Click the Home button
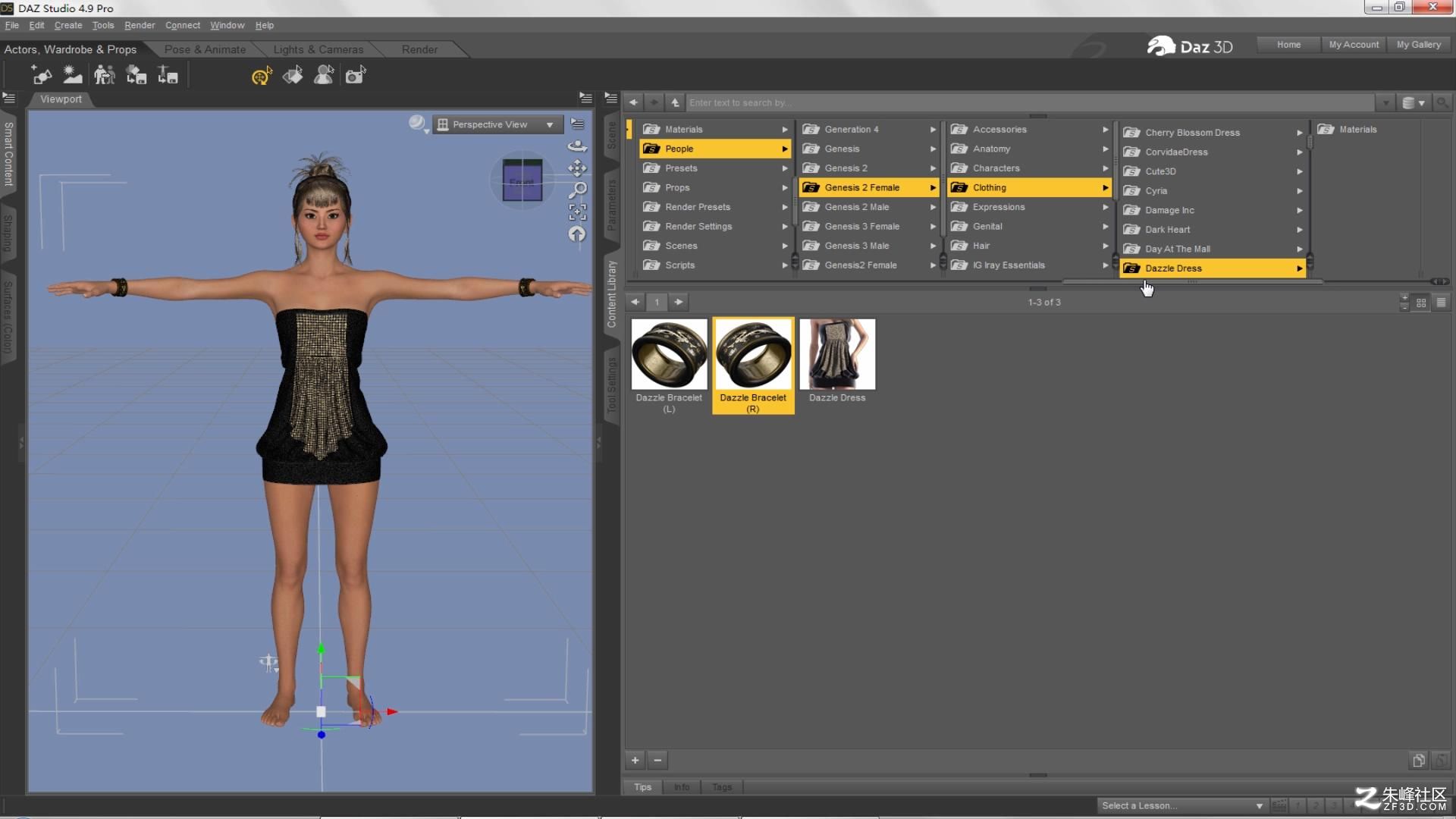The image size is (1456, 819). (x=1288, y=45)
